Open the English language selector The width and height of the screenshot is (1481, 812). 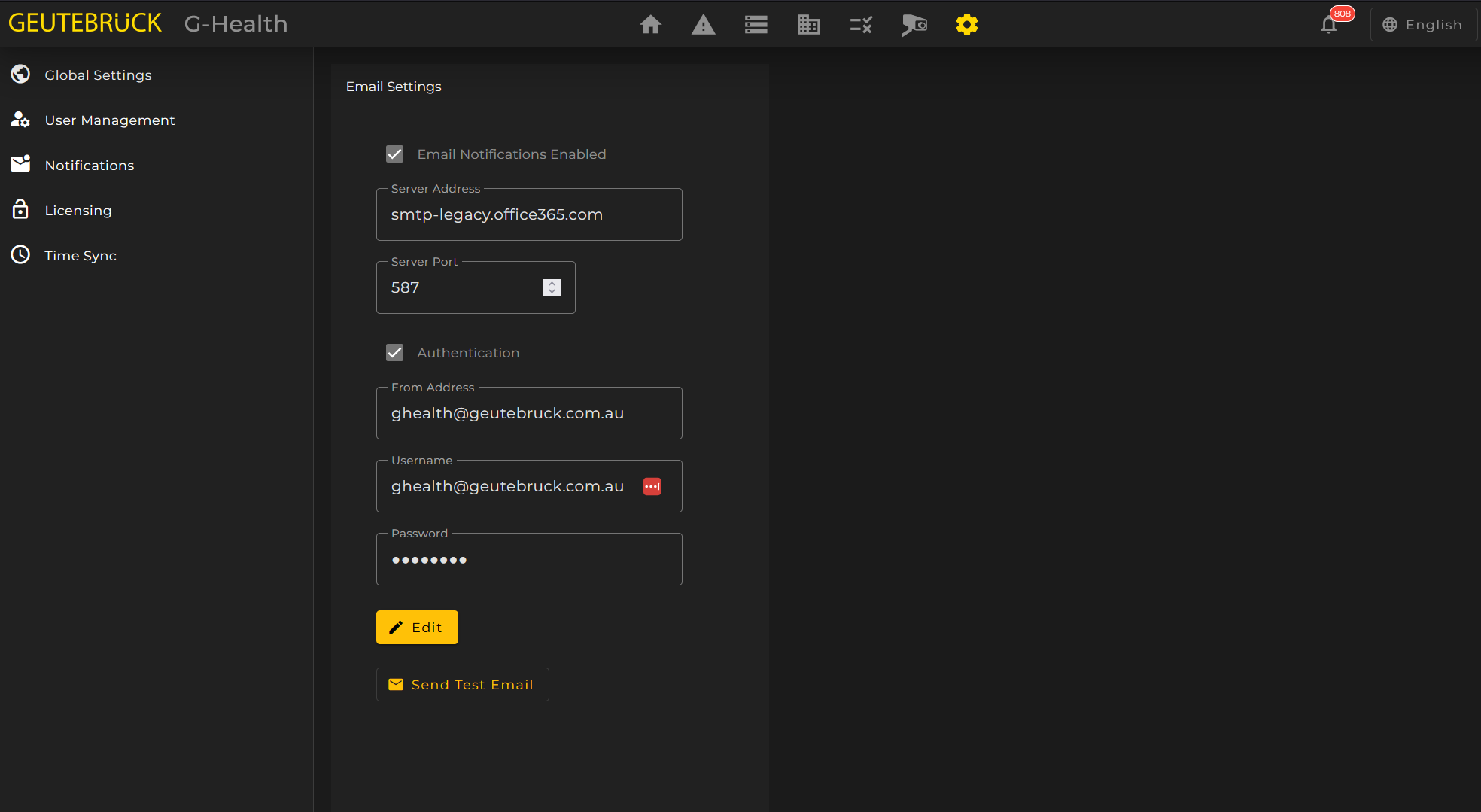(x=1422, y=25)
